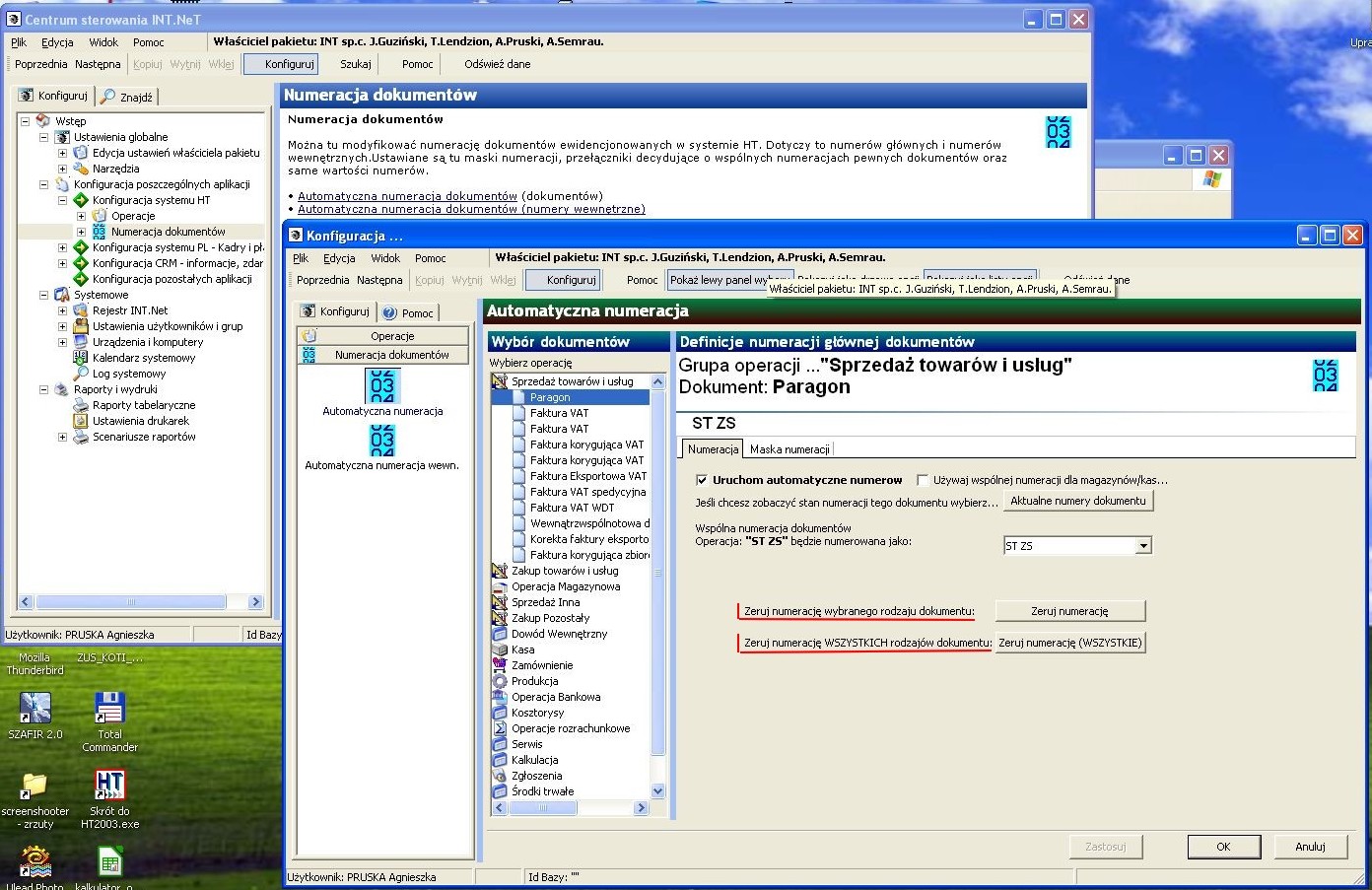Open the ST ZS numbering dropdown
The height and width of the screenshot is (890, 1372).
[1143, 546]
